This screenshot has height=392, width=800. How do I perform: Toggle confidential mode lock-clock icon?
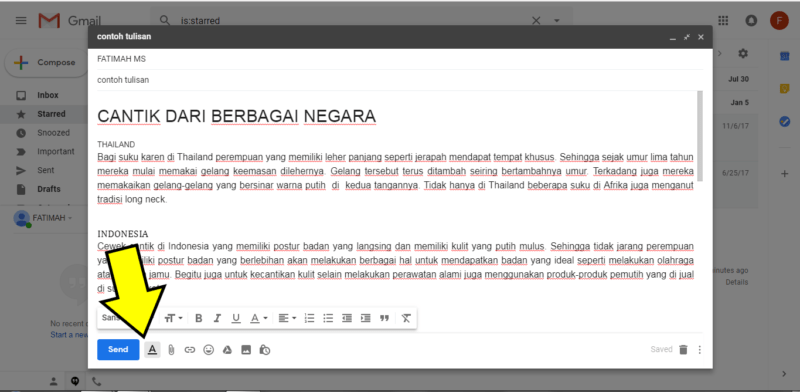(x=265, y=350)
